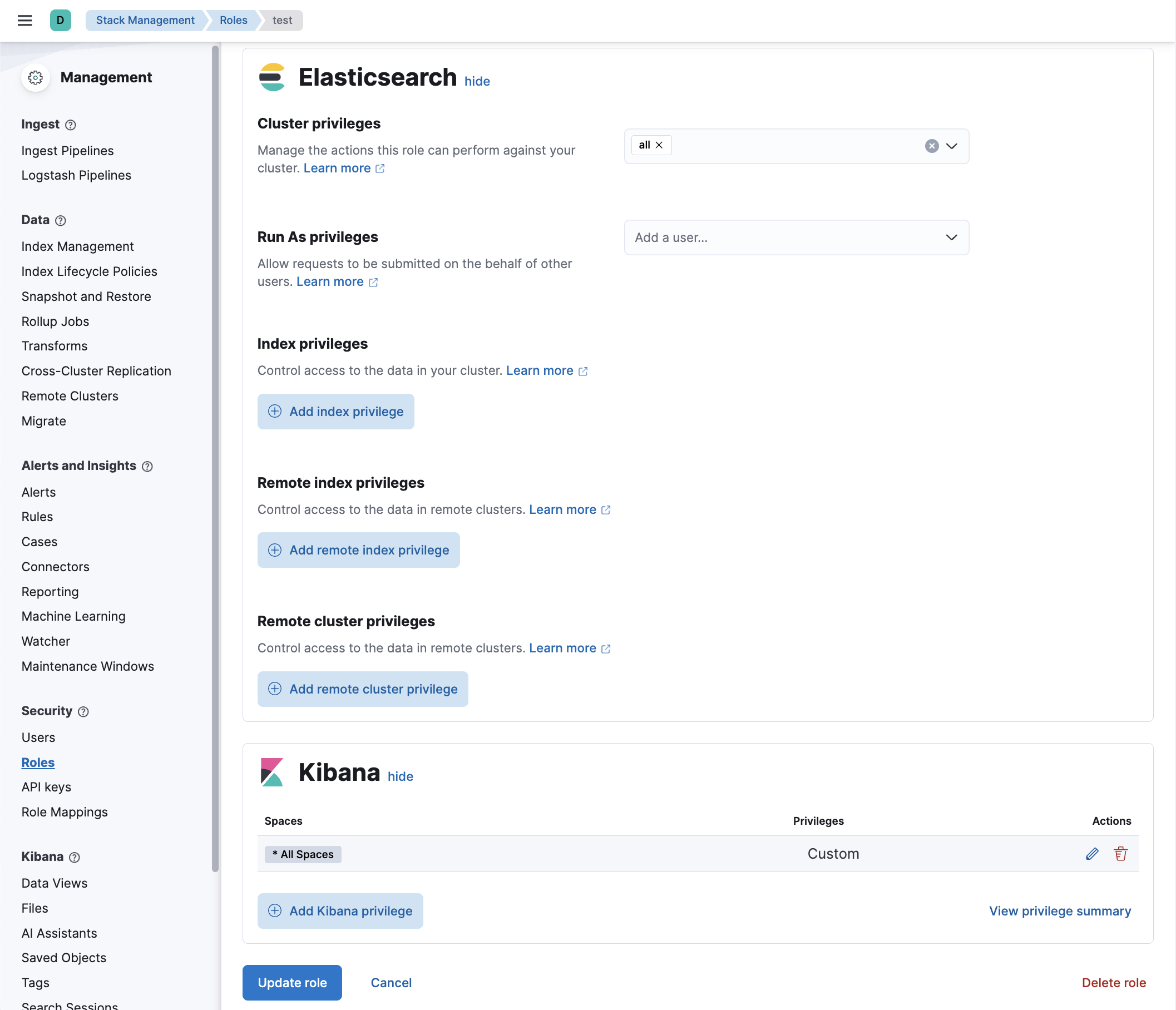
Task: Open AI Assistants page
Action: click(59, 933)
